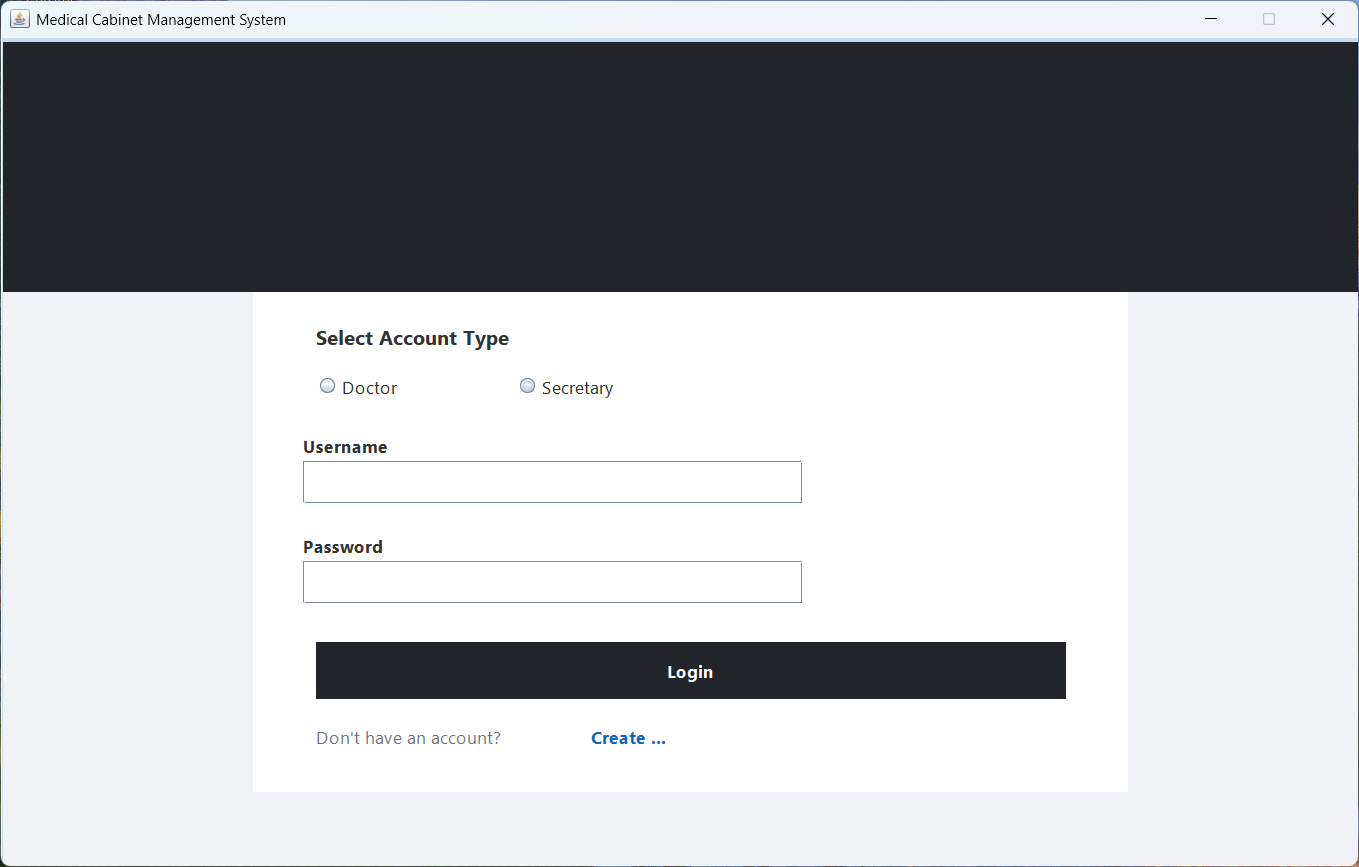This screenshot has height=867, width=1359.
Task: Click the dark header banner
Action: (680, 167)
